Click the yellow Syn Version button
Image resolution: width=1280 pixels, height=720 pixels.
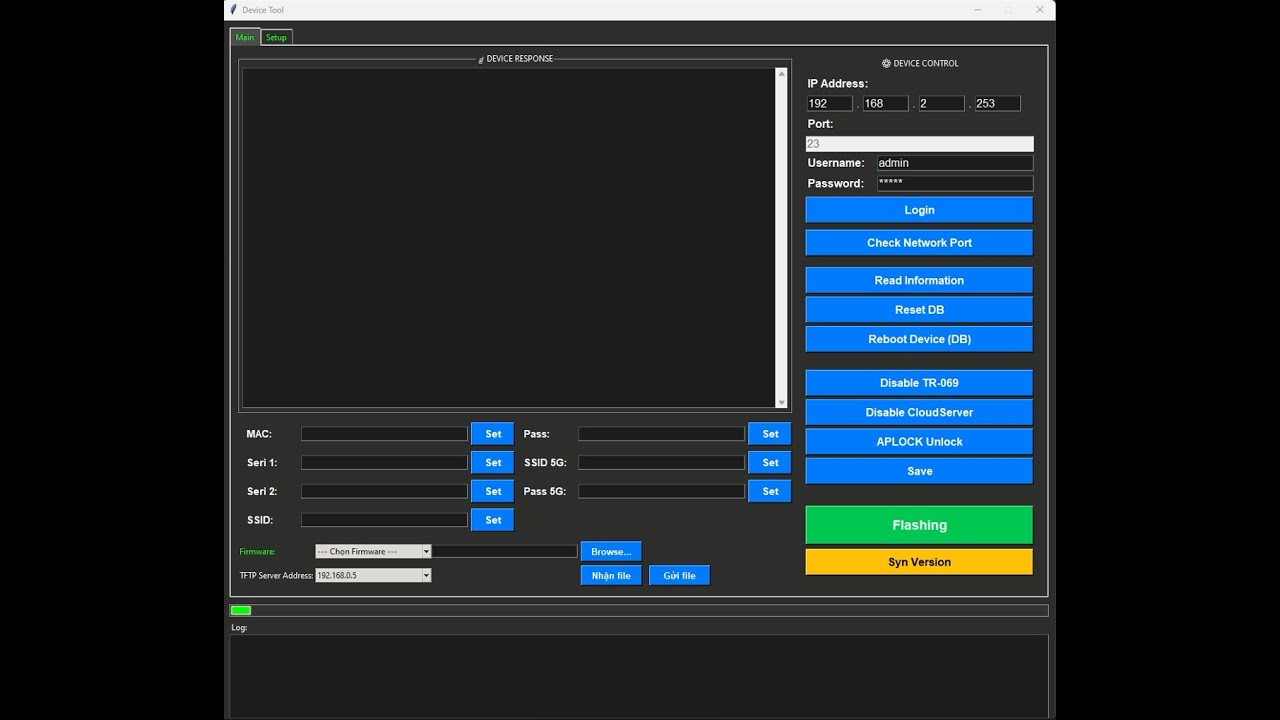[x=919, y=562]
